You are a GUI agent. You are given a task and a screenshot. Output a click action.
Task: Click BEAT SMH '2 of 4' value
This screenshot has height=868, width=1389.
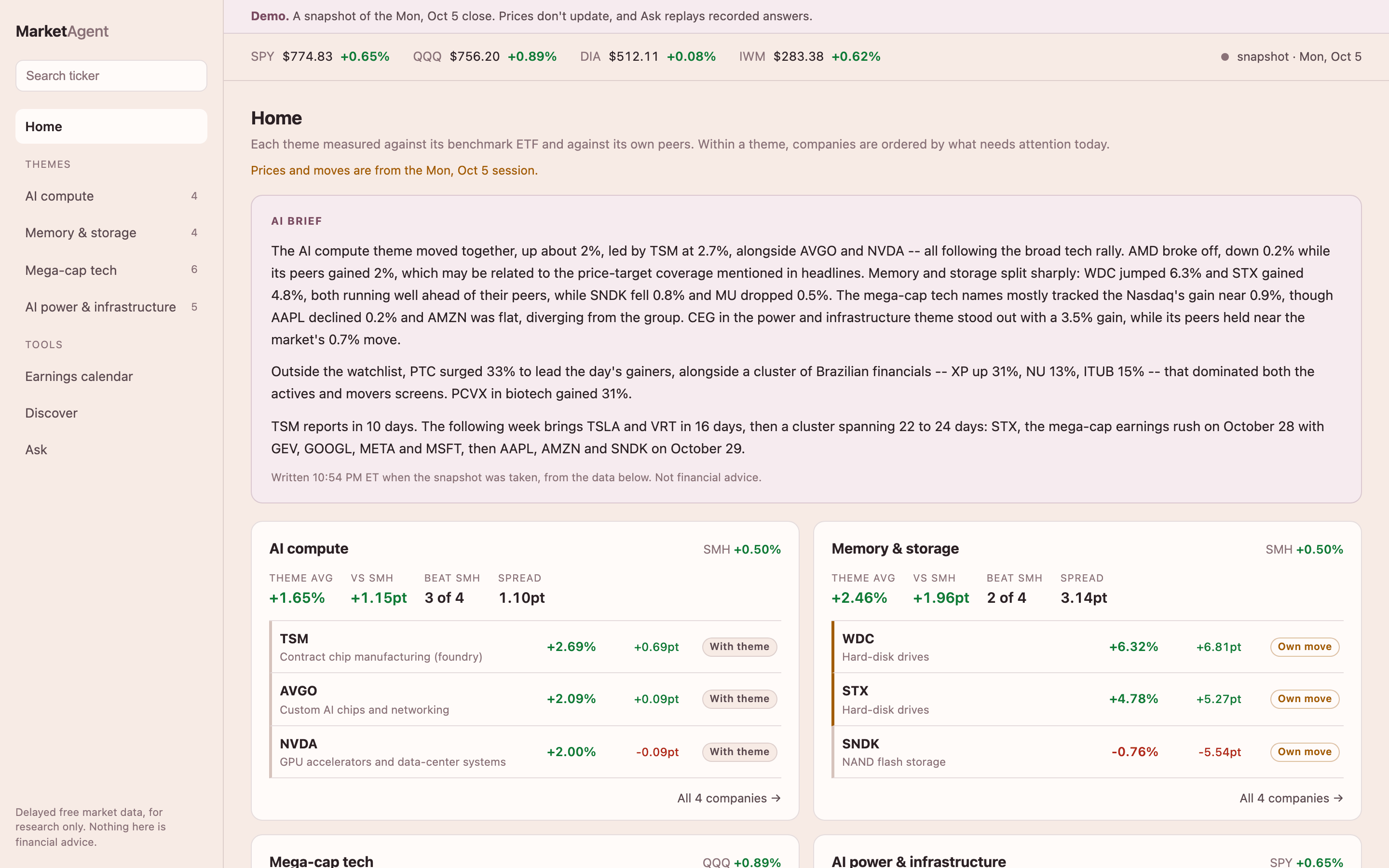(1007, 598)
